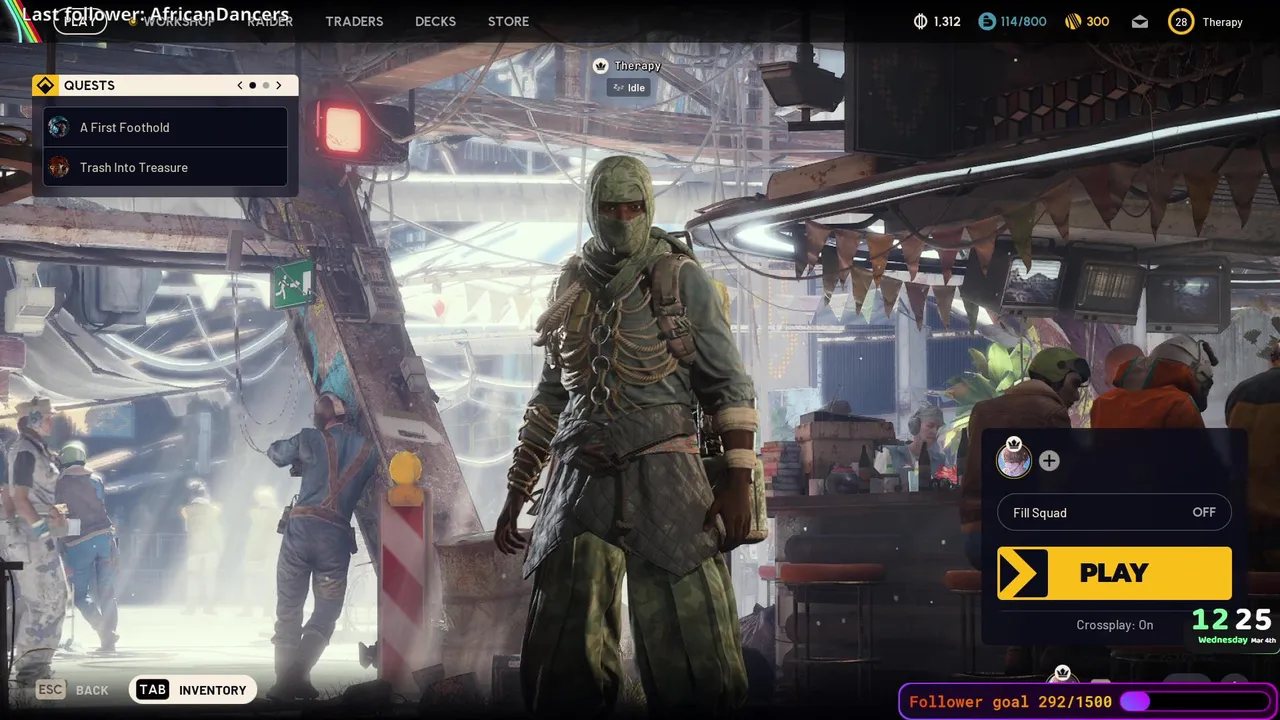Click the Follower goal 292/1500 text
Image resolution: width=1280 pixels, height=720 pixels.
point(1010,702)
